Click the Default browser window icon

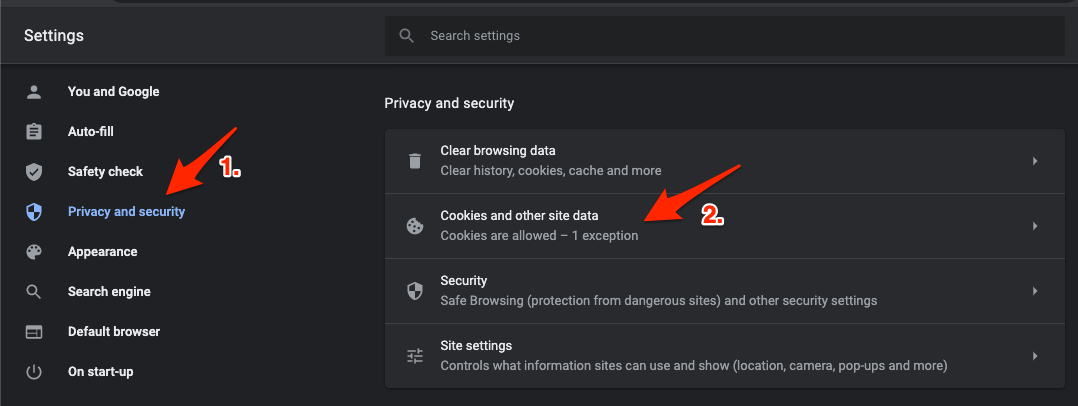(x=34, y=332)
